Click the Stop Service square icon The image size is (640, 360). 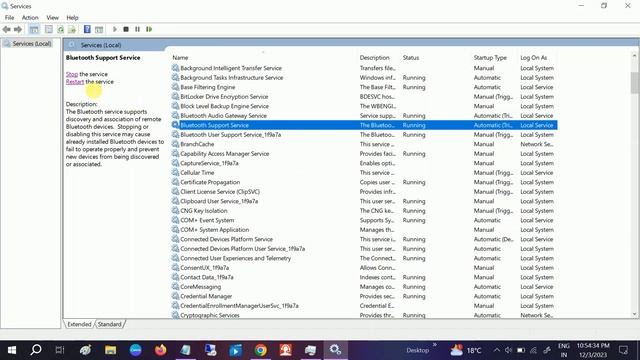point(126,29)
